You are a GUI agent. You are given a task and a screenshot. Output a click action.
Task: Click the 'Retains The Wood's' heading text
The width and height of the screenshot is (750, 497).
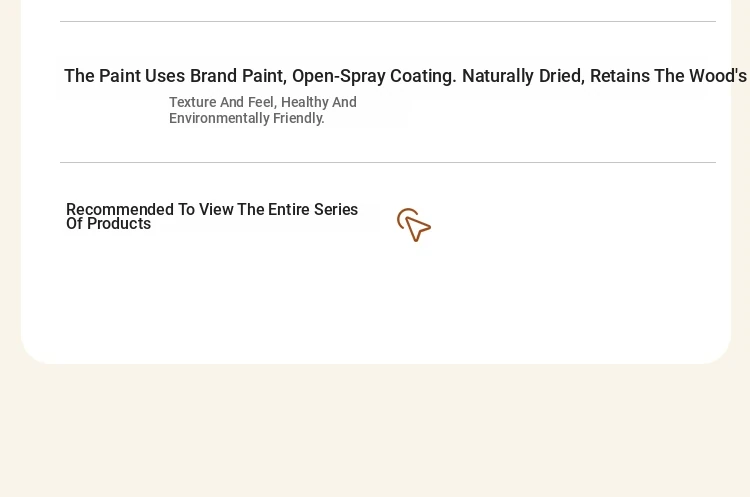pos(668,76)
